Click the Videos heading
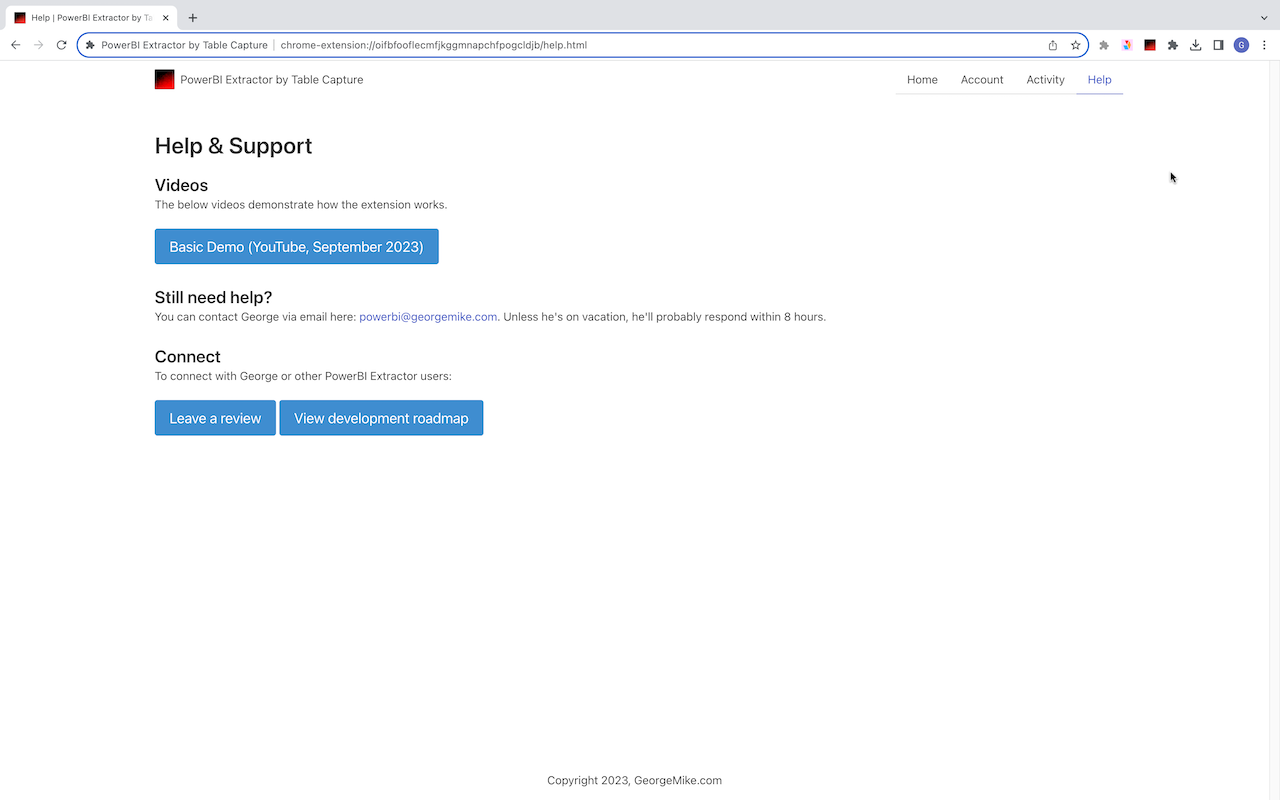Screen dimensions: 1280x800 pos(181,185)
